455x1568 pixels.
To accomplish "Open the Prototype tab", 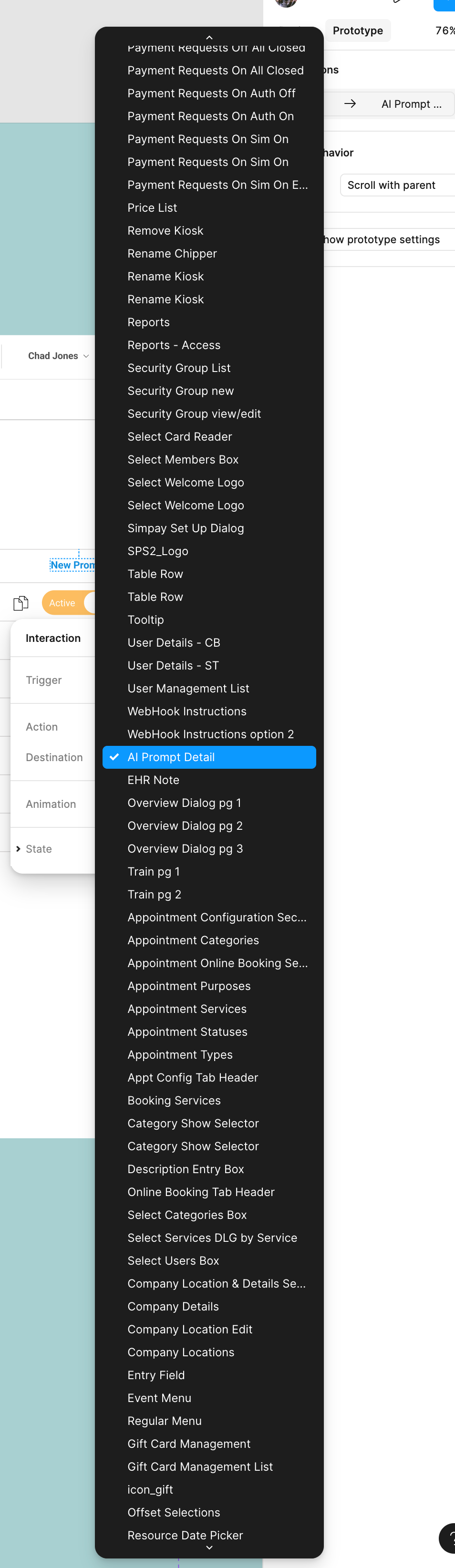I will click(358, 31).
